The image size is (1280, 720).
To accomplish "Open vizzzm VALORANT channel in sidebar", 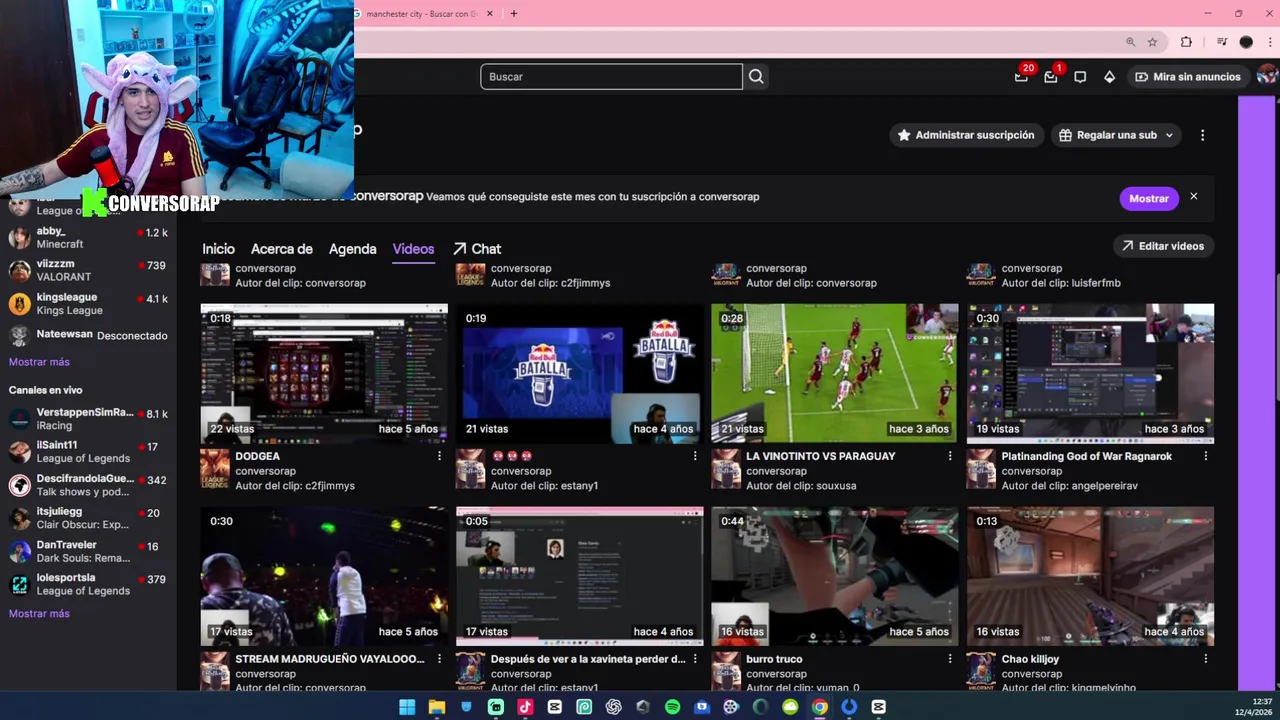I will pos(88,271).
